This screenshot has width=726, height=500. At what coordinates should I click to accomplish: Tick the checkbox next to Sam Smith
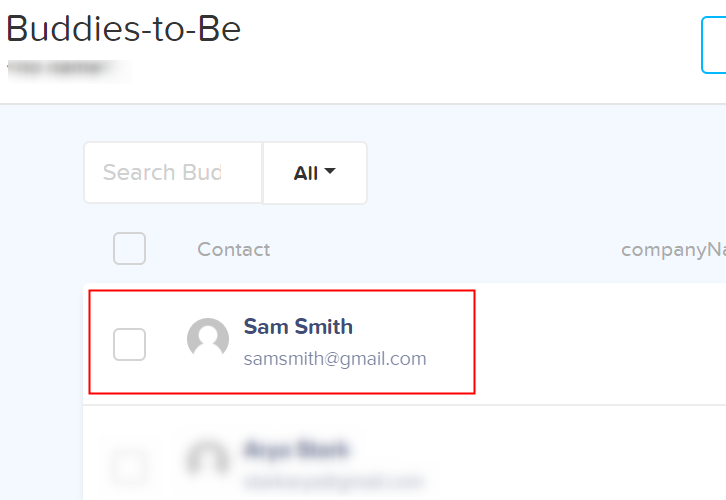129,344
